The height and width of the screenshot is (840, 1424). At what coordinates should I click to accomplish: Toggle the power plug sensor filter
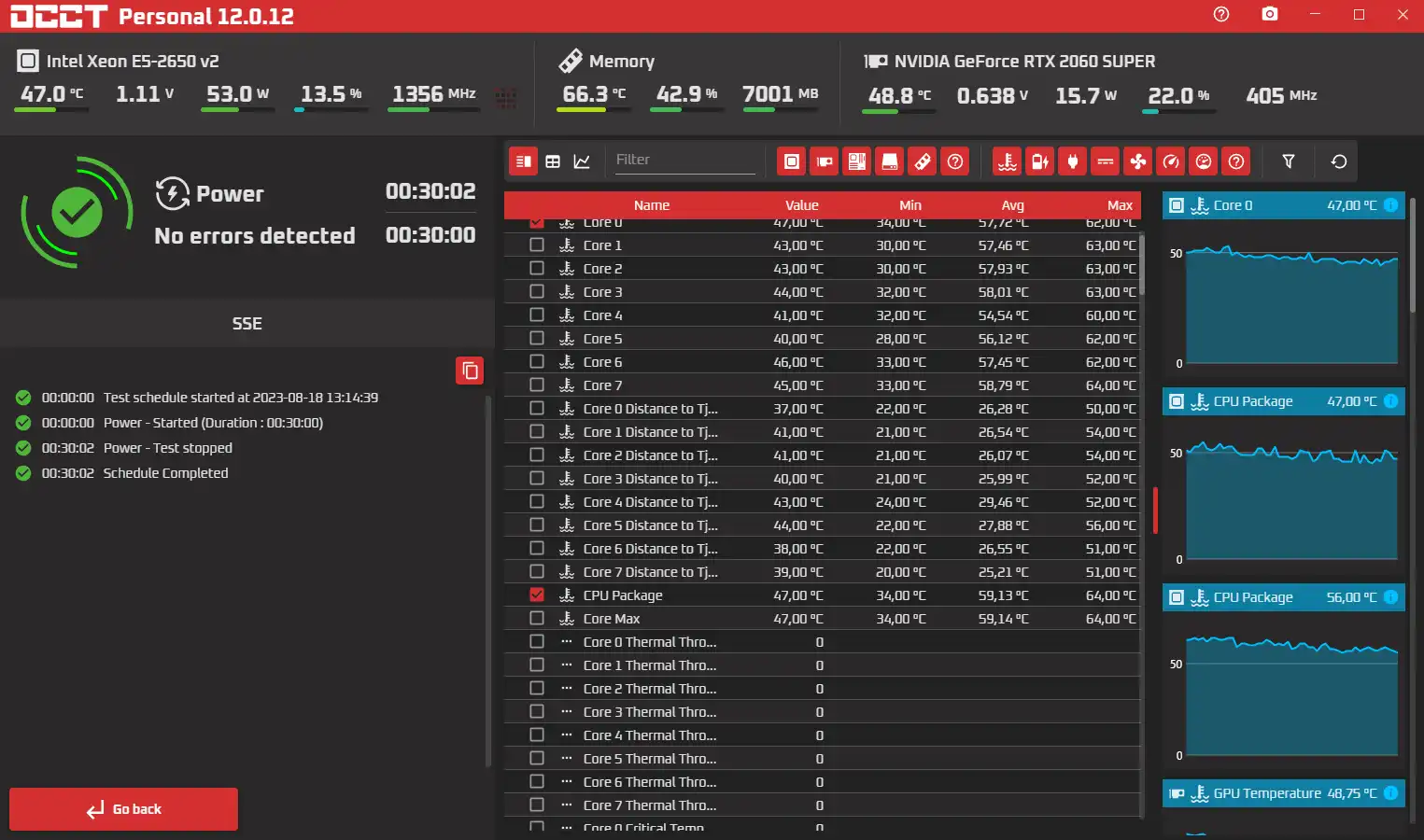[1073, 161]
